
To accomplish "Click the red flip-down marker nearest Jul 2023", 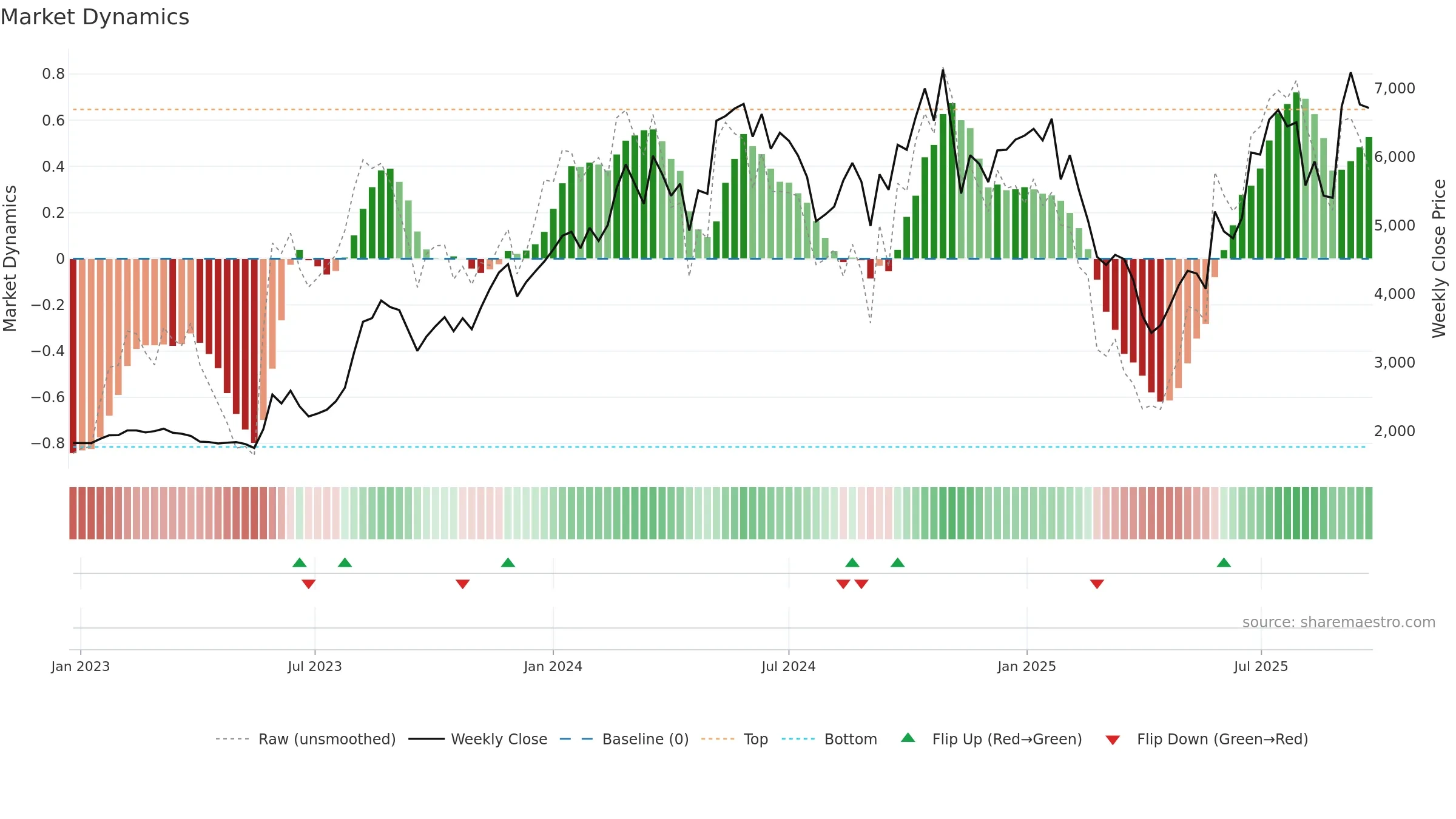I will tap(309, 584).
